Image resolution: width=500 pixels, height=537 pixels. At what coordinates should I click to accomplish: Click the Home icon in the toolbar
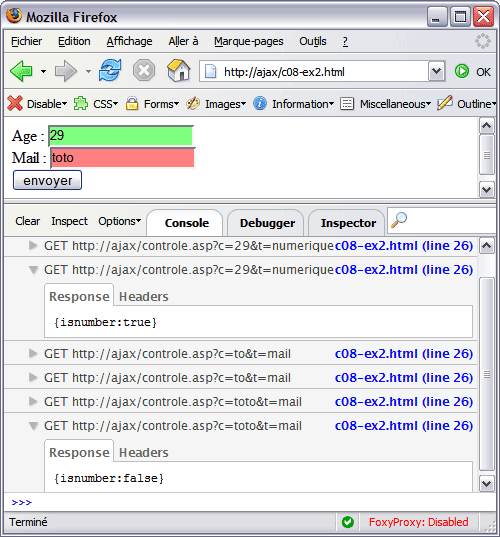(178, 71)
